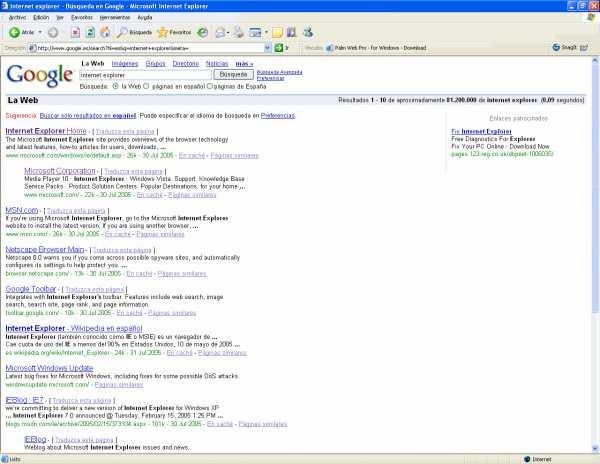600x464 pixels.
Task: Open 'En caché' for the MSN.com result
Action: coord(118,234)
